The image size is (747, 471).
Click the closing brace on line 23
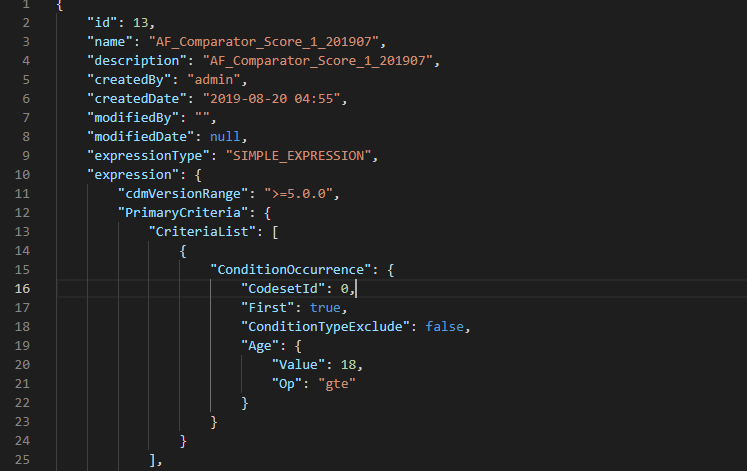click(x=214, y=422)
